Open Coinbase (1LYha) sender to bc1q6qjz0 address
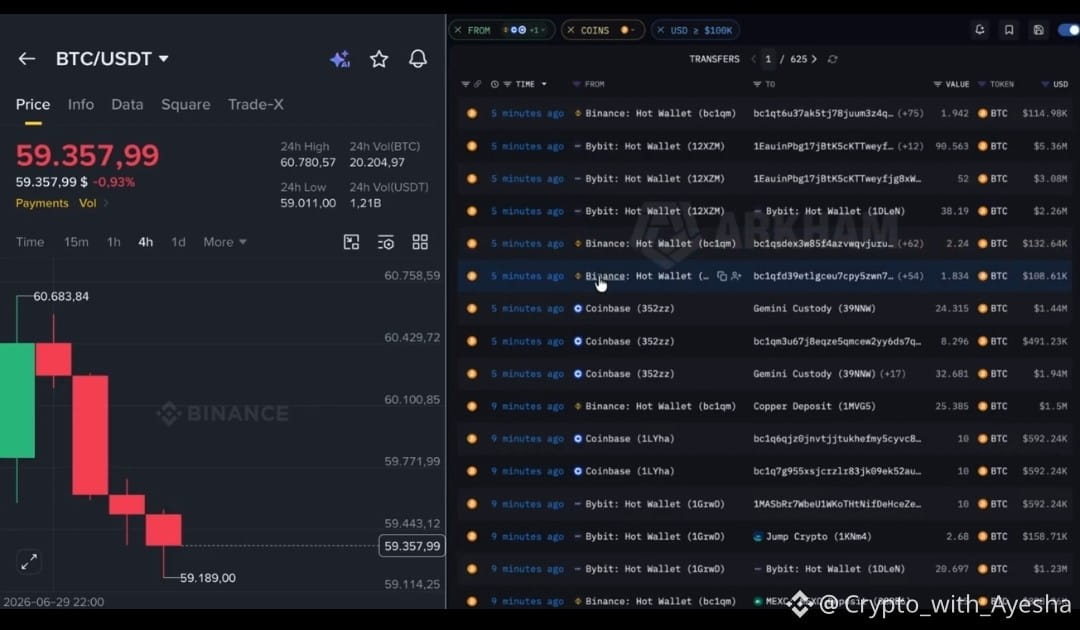 629,439
